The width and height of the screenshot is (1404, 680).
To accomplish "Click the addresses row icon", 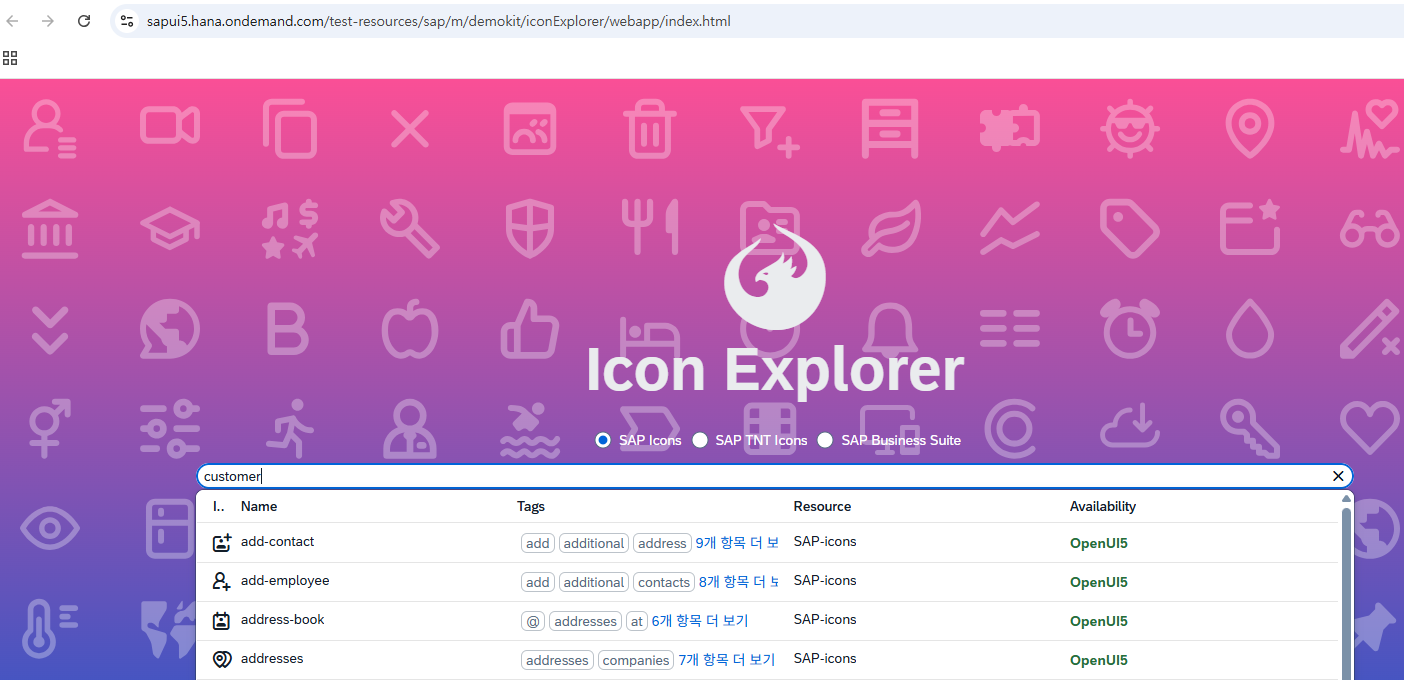I will pyautogui.click(x=222, y=660).
